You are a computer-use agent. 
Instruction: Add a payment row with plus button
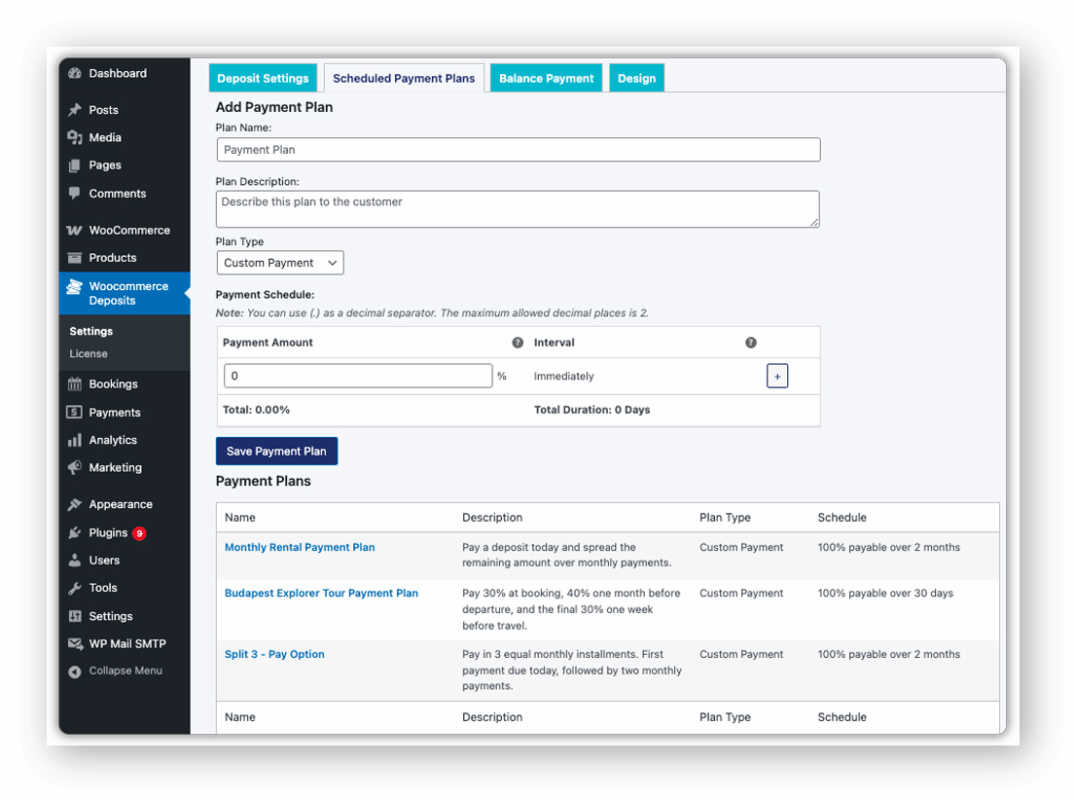(777, 376)
